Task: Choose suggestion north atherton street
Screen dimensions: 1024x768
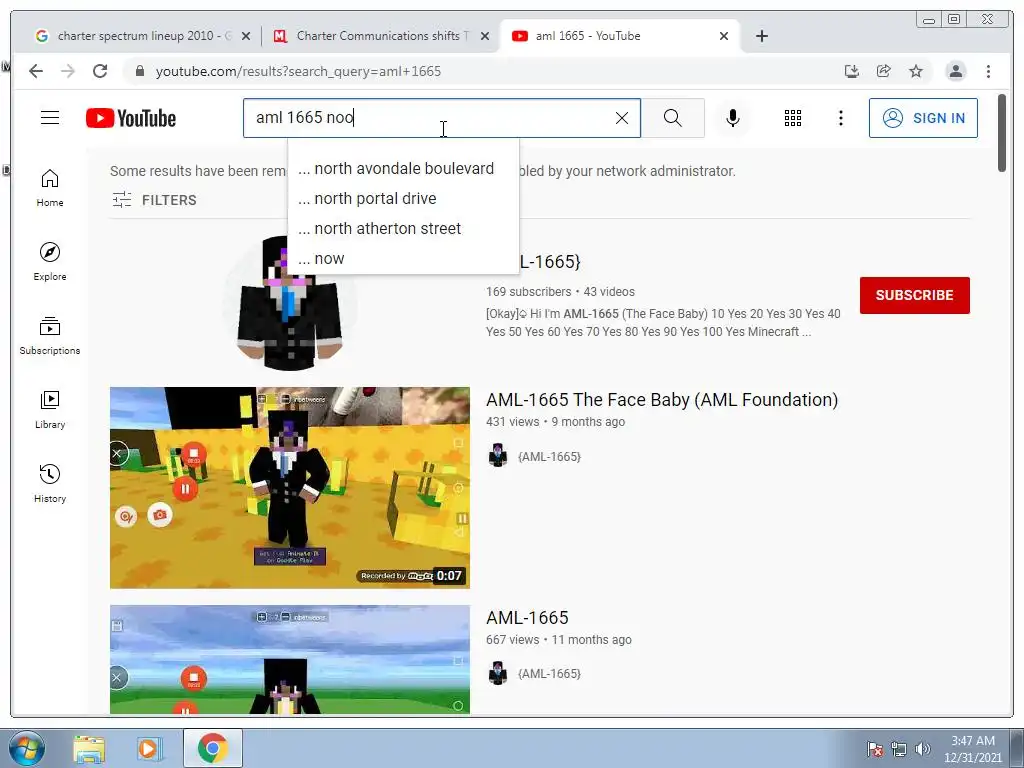Action: (x=403, y=229)
